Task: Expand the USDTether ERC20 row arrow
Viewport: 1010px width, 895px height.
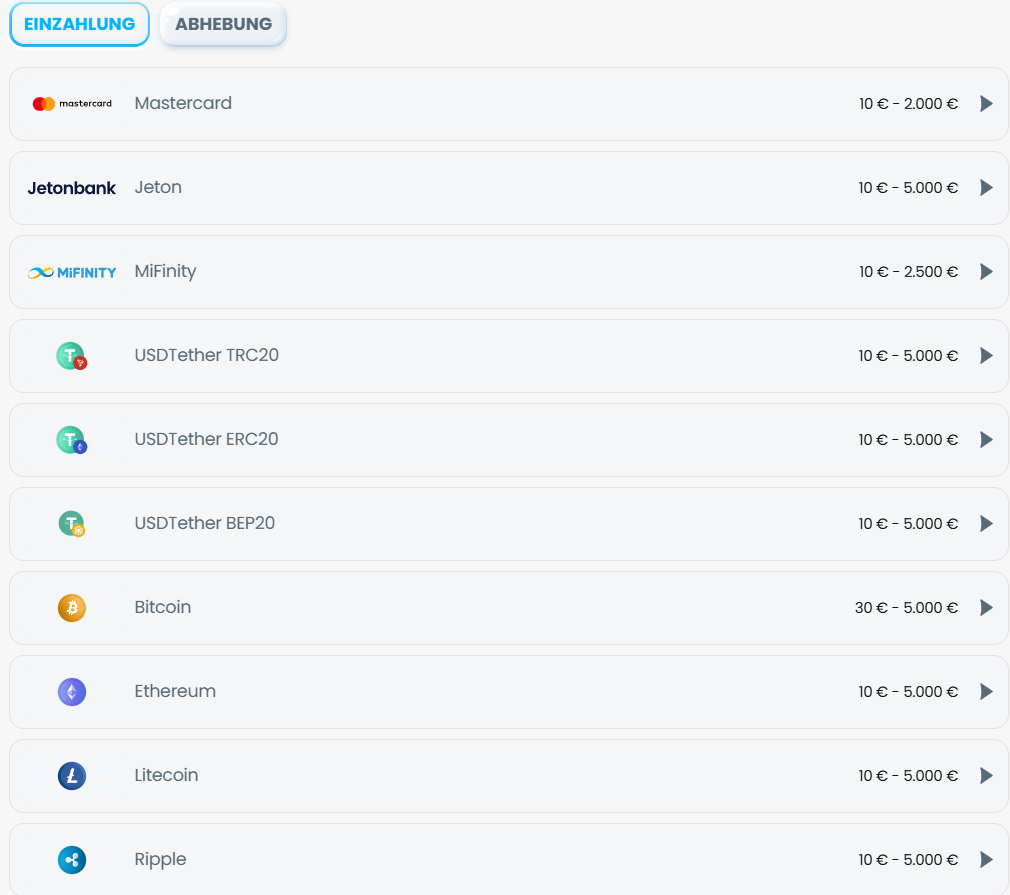Action: 986,439
